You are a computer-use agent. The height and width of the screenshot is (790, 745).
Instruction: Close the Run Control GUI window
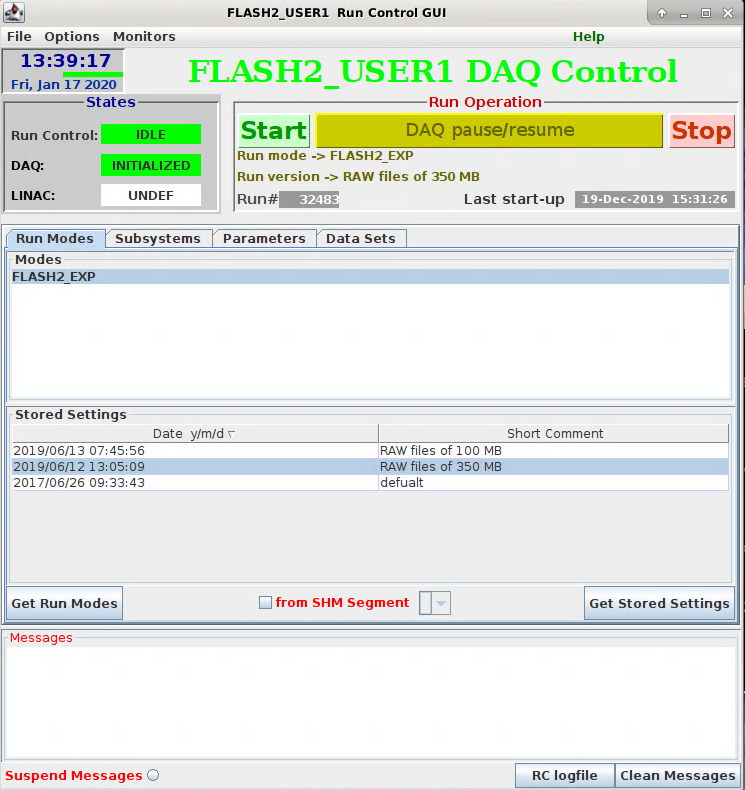[728, 13]
